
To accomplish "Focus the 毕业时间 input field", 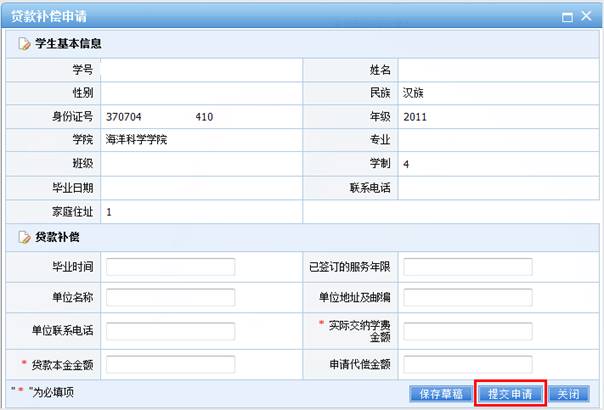I will pyautogui.click(x=170, y=267).
